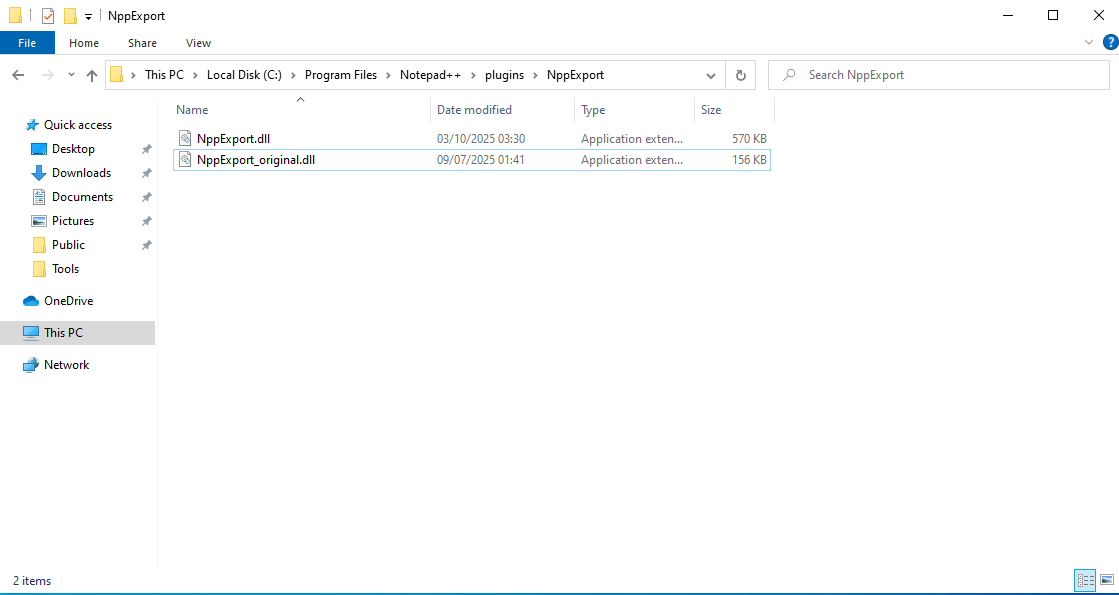
Task: Navigate up to the plugins folder
Action: tap(92, 74)
